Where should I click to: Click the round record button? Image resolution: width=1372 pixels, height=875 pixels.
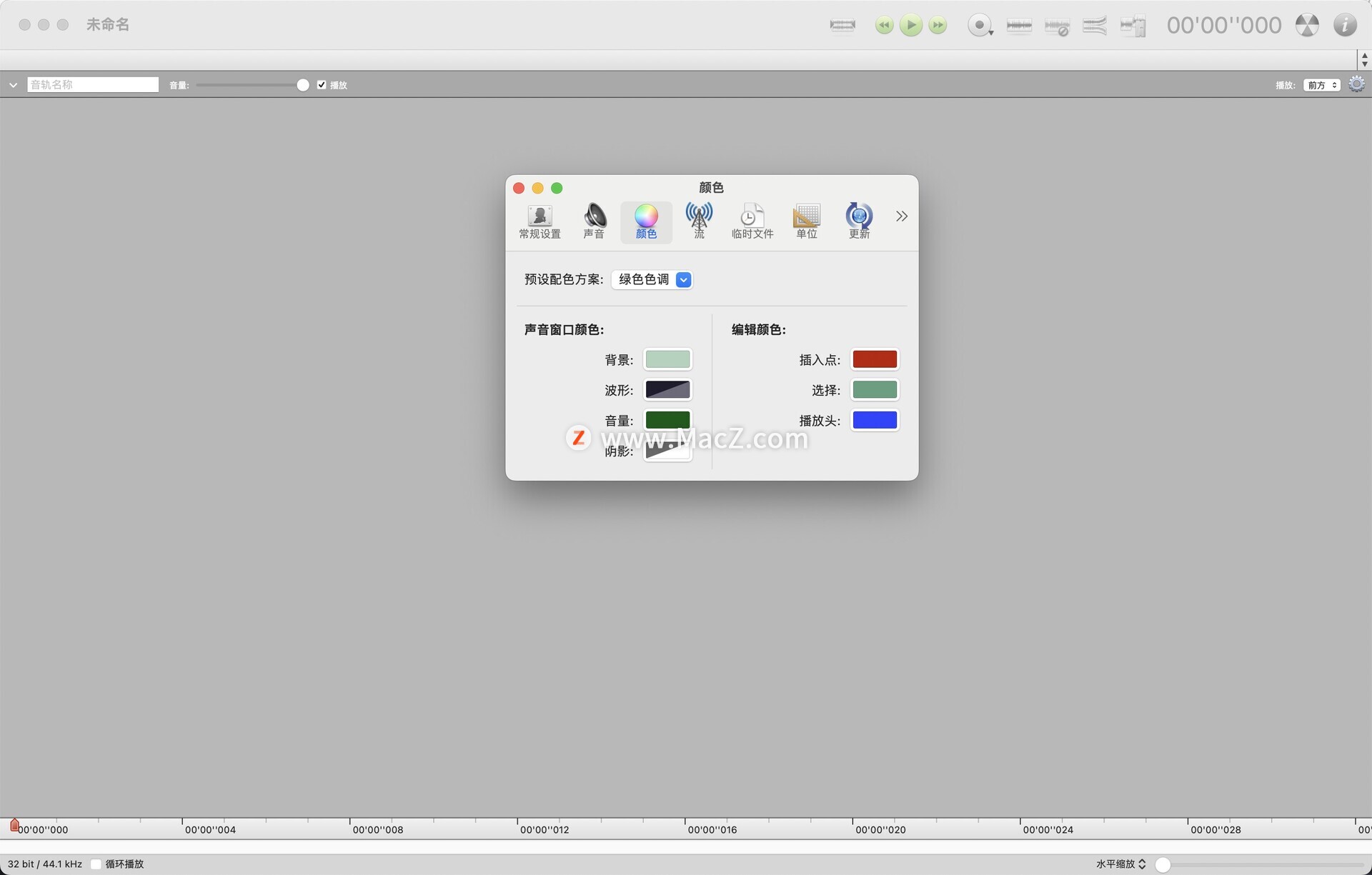pyautogui.click(x=980, y=25)
